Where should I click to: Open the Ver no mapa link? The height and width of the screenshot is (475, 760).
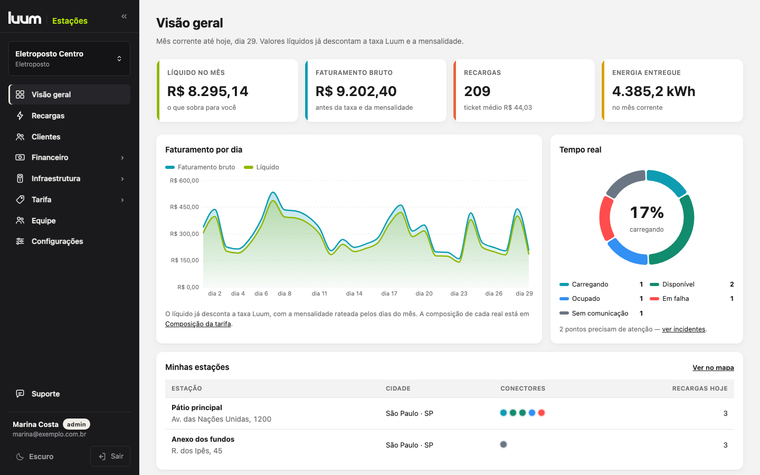pyautogui.click(x=713, y=367)
